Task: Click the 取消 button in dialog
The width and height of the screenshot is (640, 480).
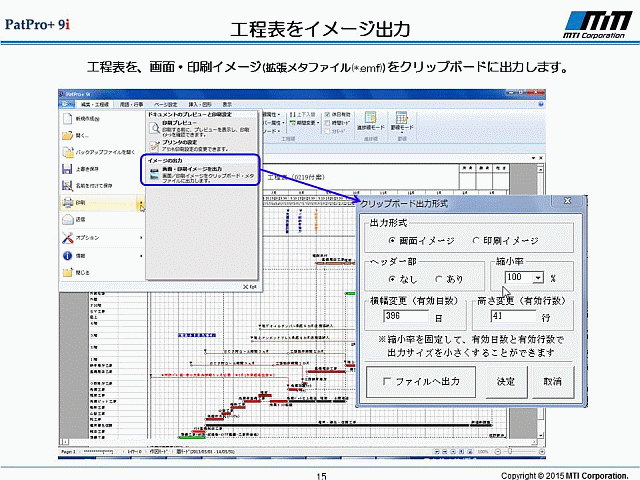Action: click(553, 382)
